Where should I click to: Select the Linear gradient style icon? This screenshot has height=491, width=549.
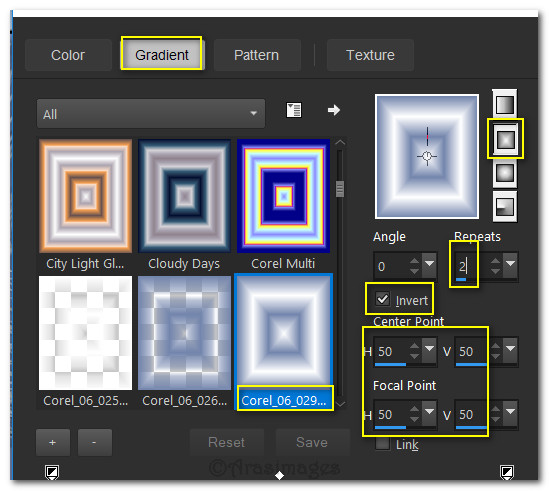[505, 105]
